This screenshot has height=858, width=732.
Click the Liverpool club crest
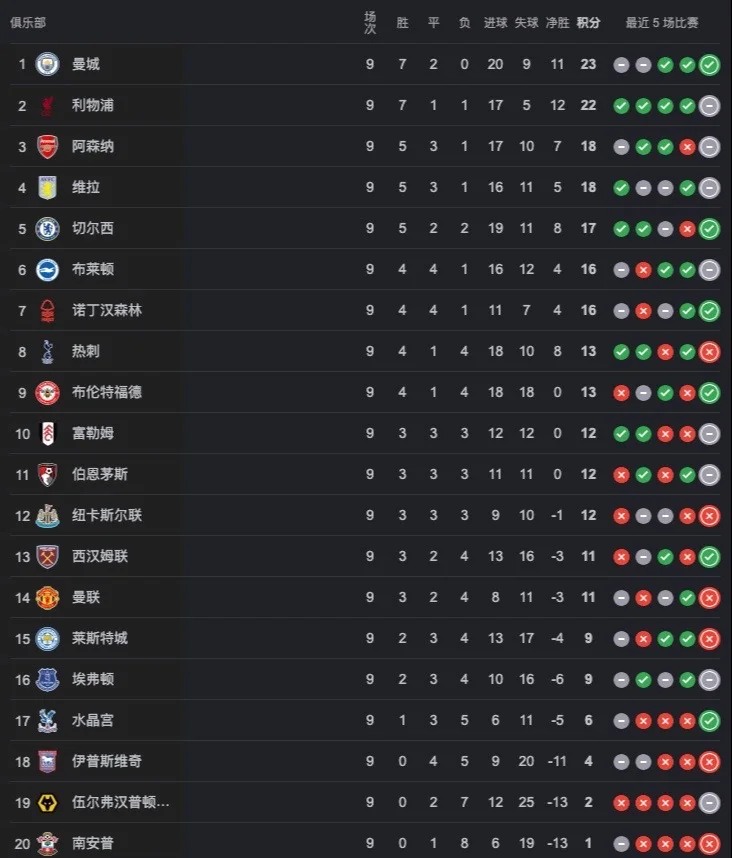coord(47,105)
